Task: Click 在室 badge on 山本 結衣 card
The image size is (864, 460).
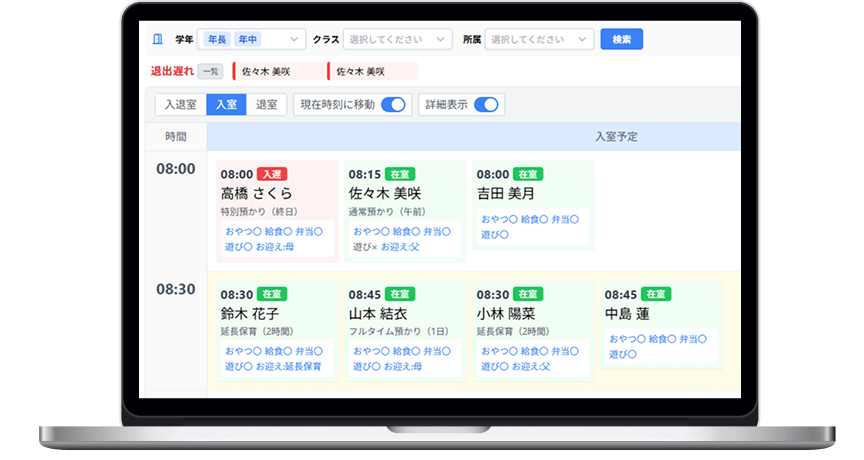Action: [399, 294]
